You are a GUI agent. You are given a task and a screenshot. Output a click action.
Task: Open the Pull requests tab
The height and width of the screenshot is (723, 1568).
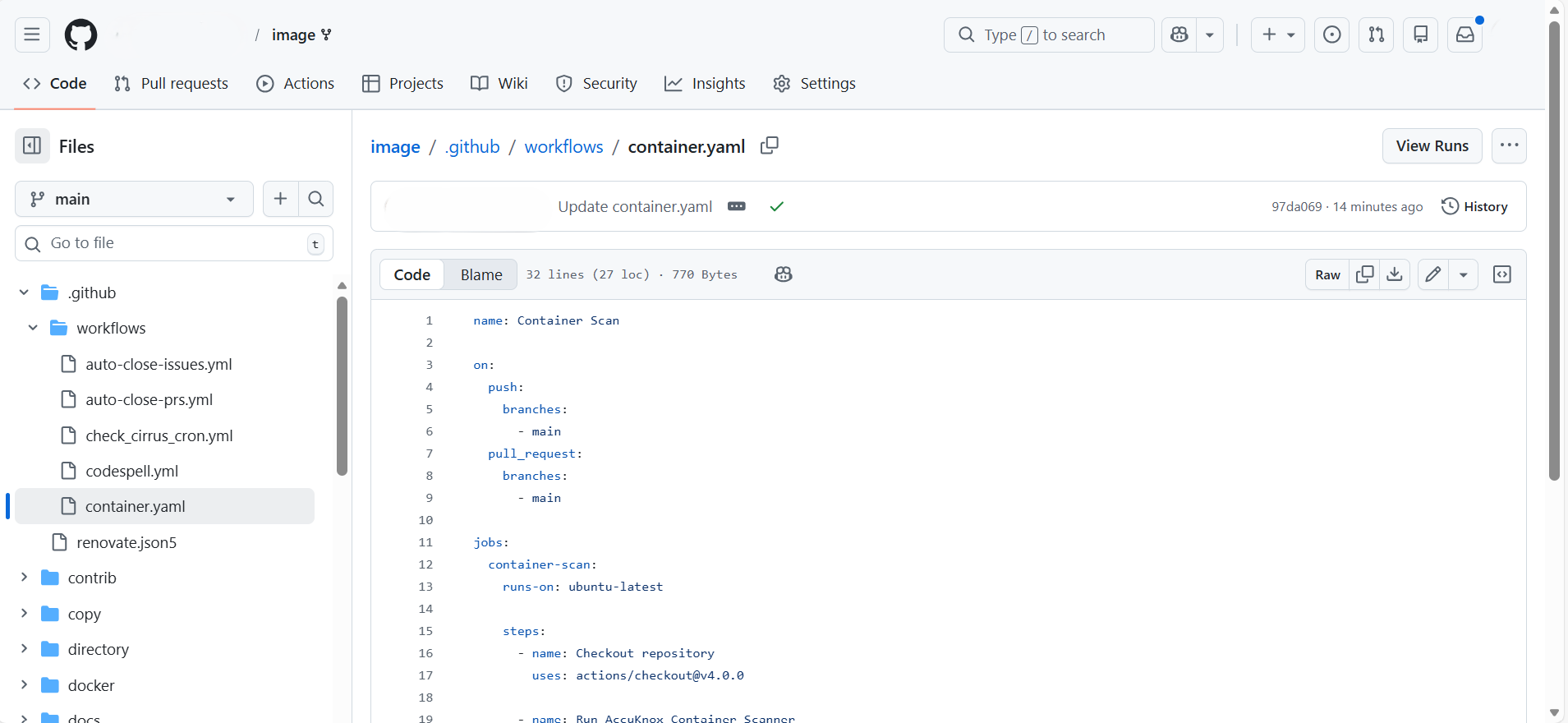pyautogui.click(x=171, y=83)
